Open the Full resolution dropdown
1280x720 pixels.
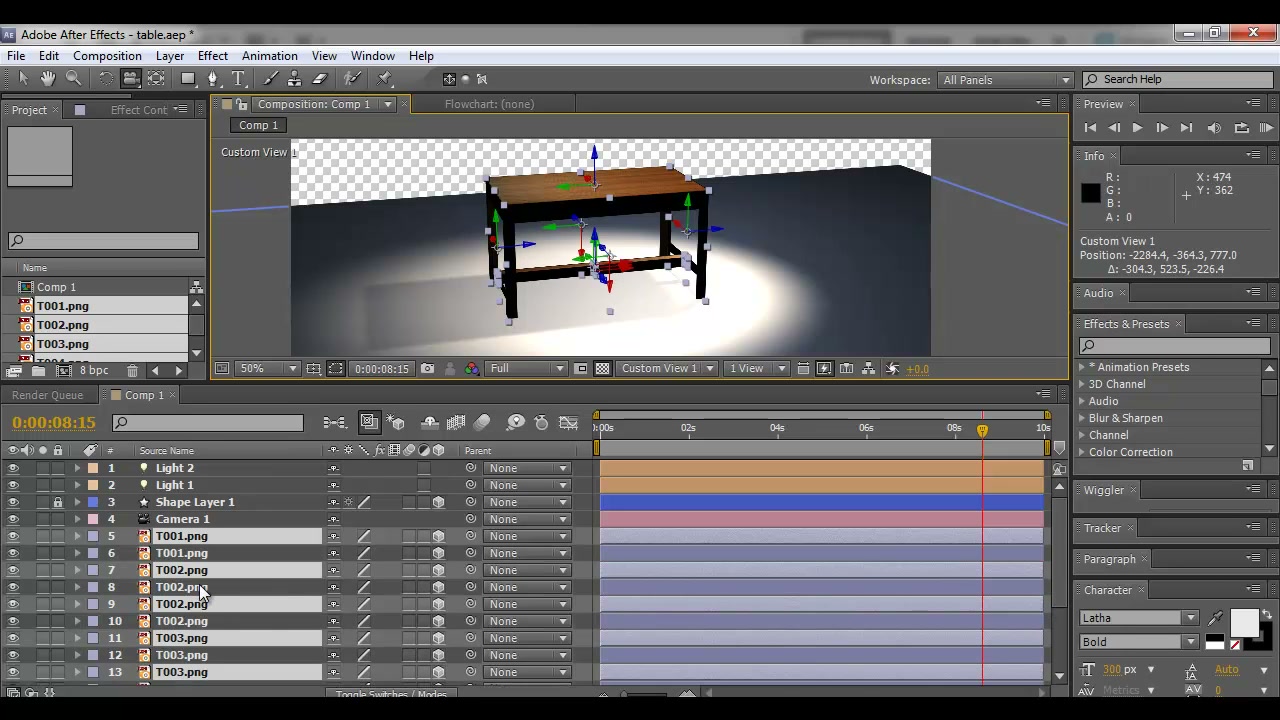[528, 369]
